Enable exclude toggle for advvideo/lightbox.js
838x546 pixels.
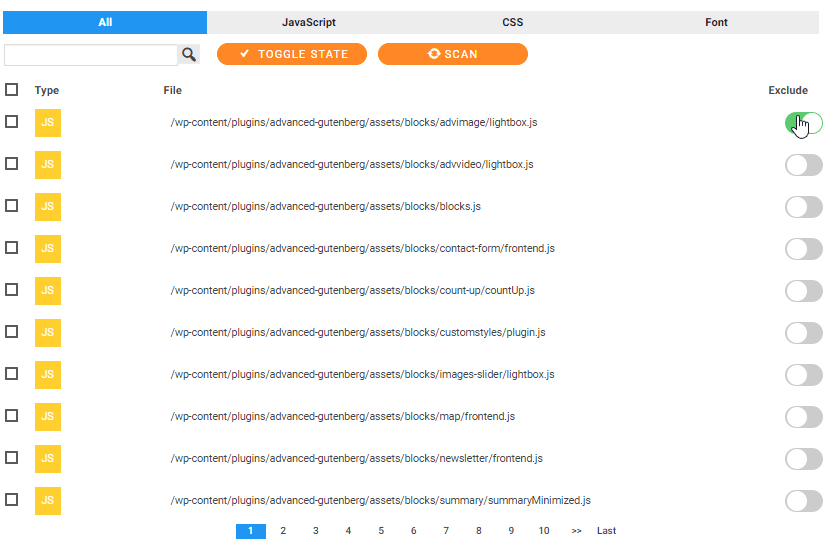[803, 165]
